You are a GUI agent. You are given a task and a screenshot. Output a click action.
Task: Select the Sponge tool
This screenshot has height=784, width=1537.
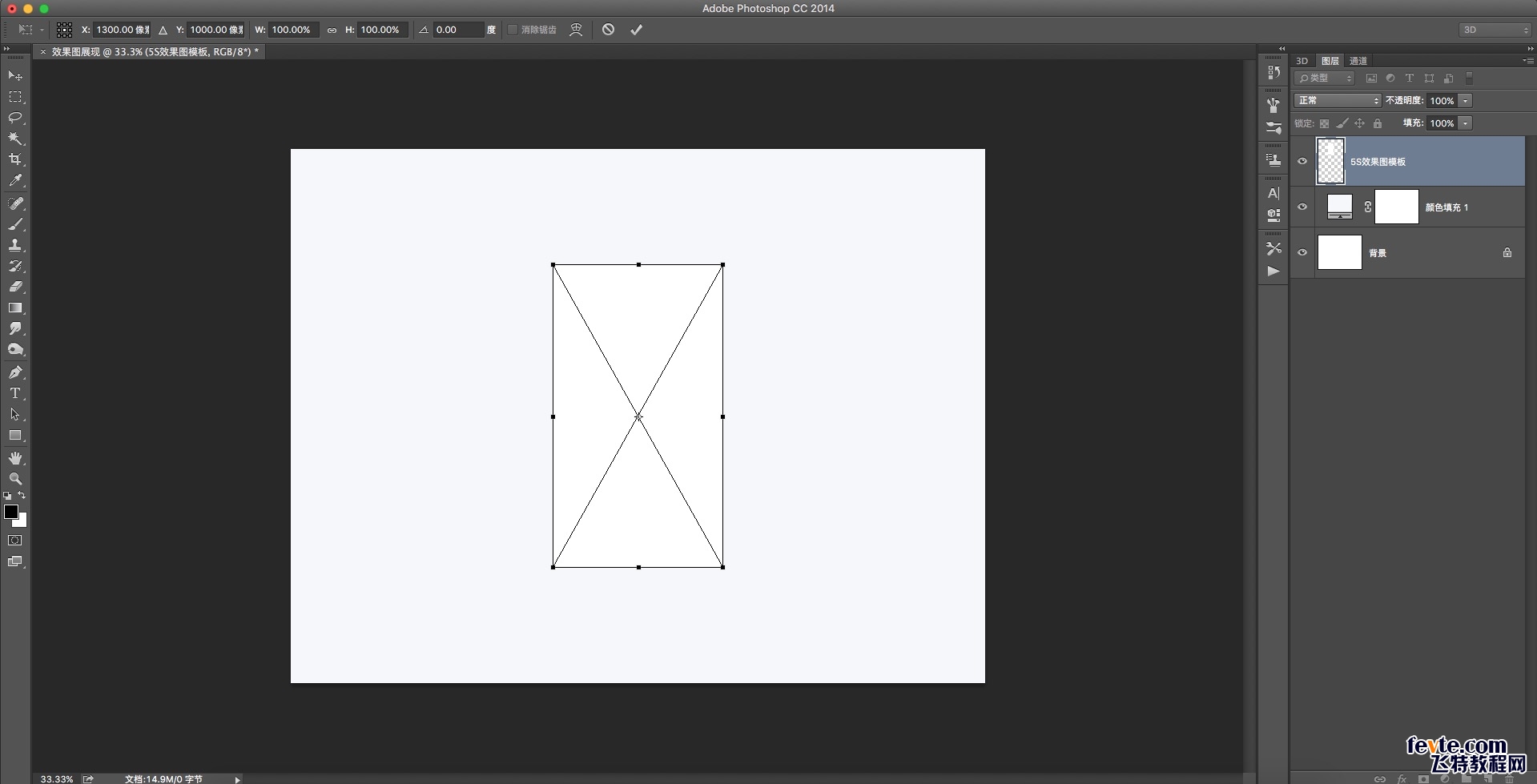coord(15,350)
